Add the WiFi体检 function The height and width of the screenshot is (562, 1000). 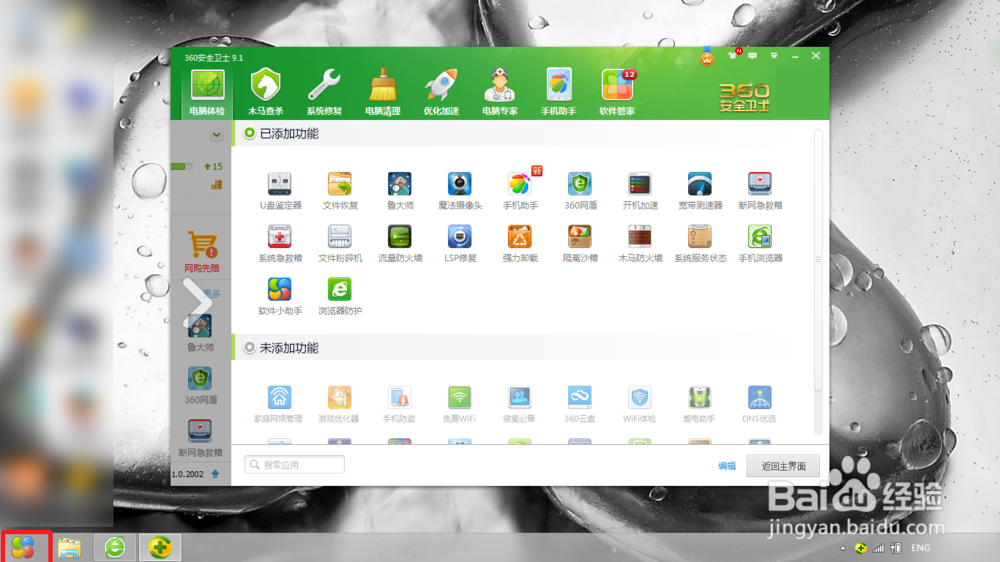pyautogui.click(x=639, y=404)
